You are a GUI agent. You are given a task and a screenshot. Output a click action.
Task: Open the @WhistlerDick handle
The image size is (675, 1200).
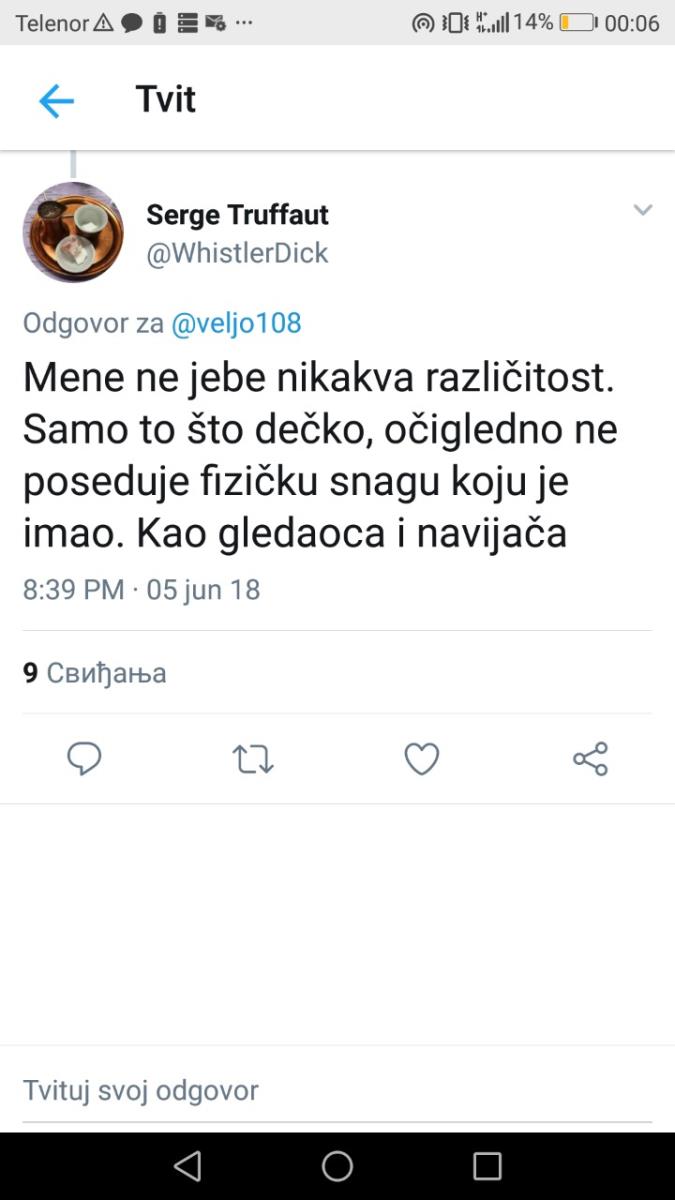click(x=237, y=253)
